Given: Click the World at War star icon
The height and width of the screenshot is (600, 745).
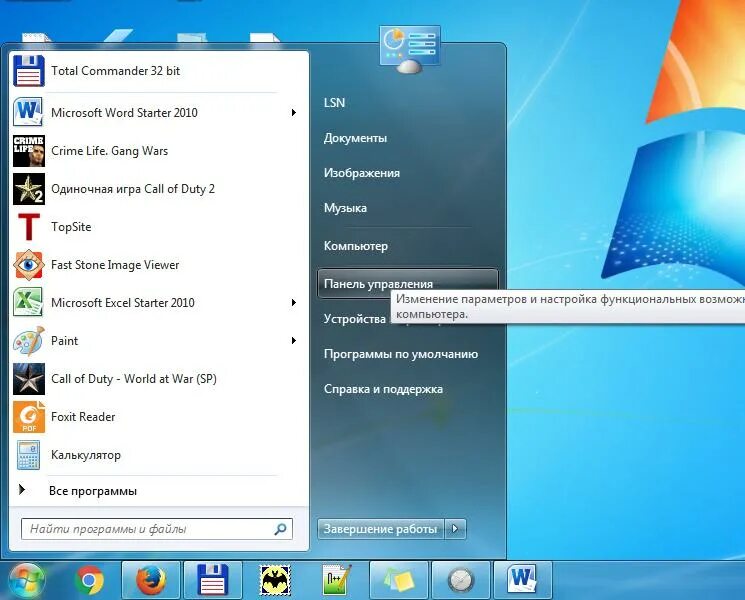Looking at the screenshot, I should [29, 379].
